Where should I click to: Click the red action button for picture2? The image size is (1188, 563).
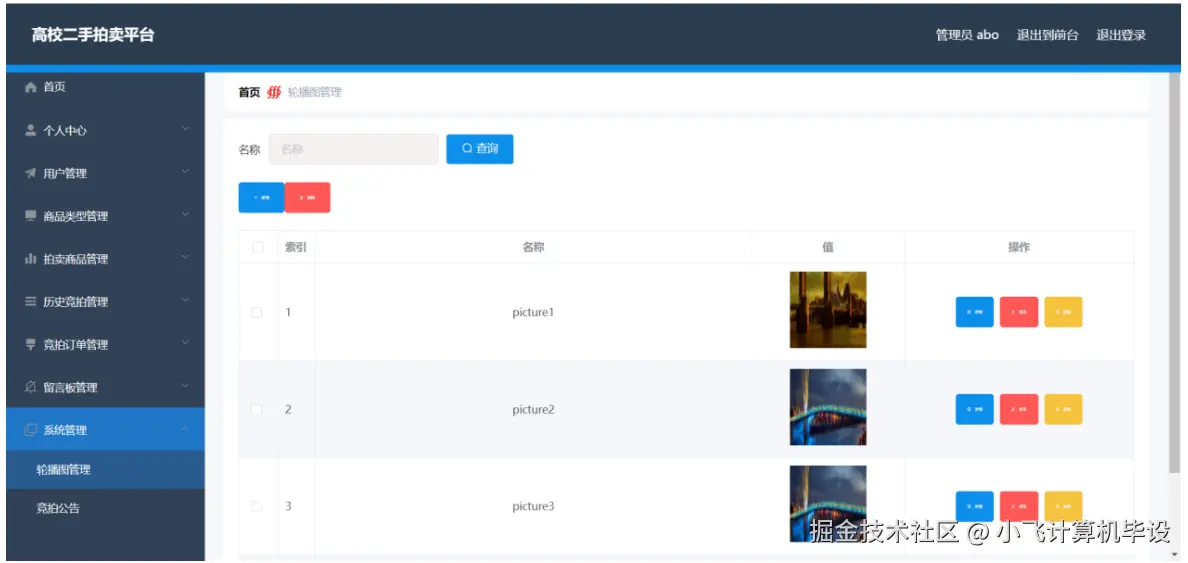[1019, 409]
